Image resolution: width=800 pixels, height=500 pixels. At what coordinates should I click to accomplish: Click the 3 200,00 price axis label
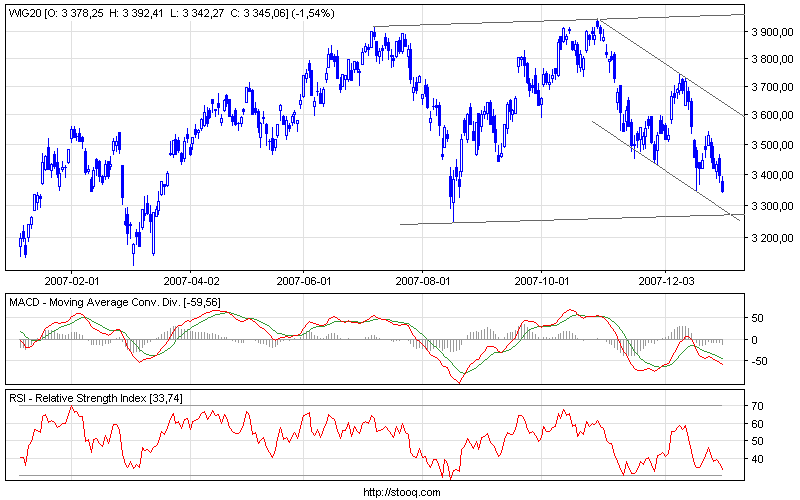pyautogui.click(x=772, y=238)
